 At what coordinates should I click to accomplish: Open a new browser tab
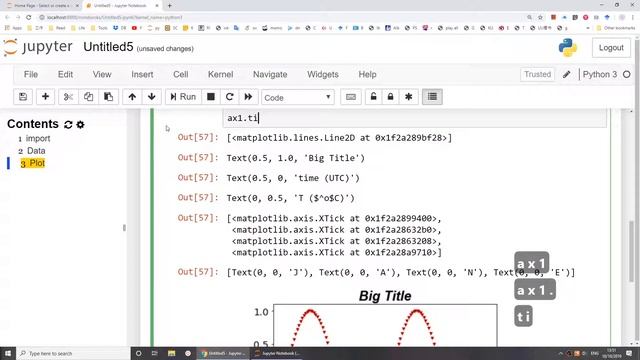click(169, 6)
